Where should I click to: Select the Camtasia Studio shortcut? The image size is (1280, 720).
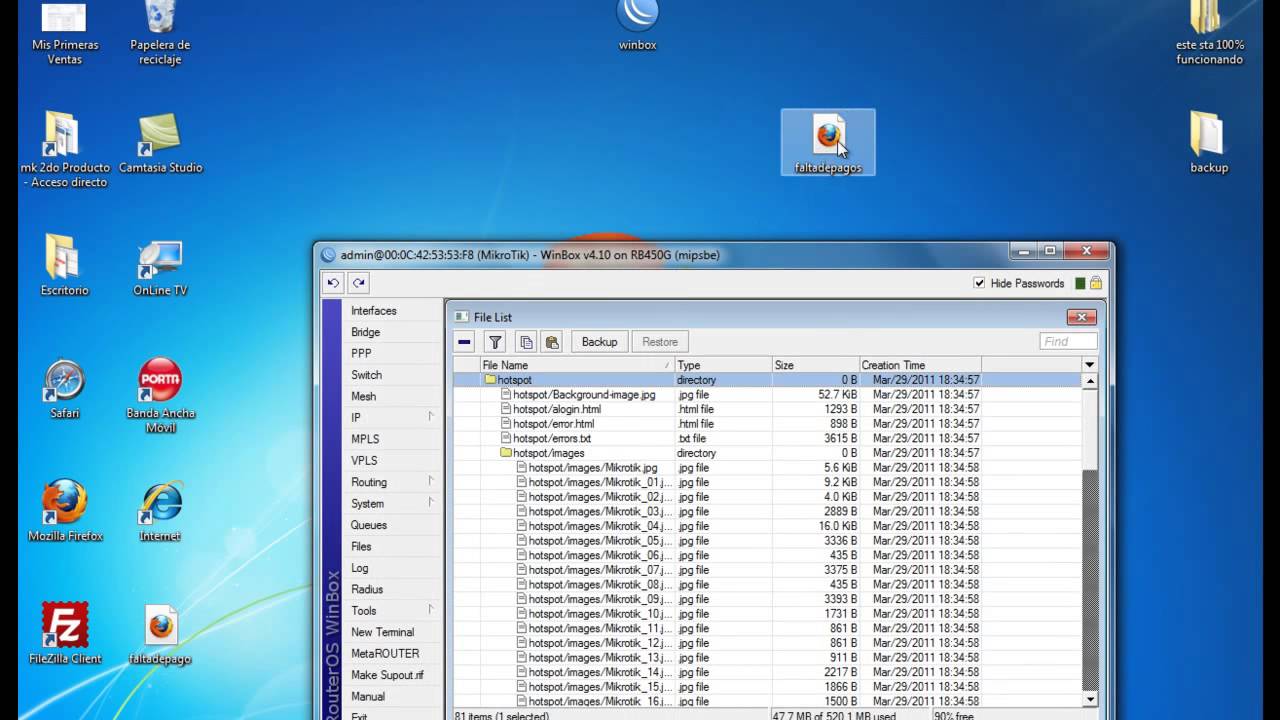(x=160, y=143)
